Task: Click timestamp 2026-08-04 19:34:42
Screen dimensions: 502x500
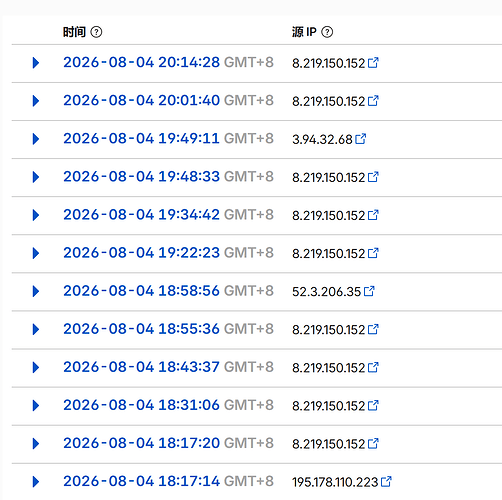Action: pos(141,215)
